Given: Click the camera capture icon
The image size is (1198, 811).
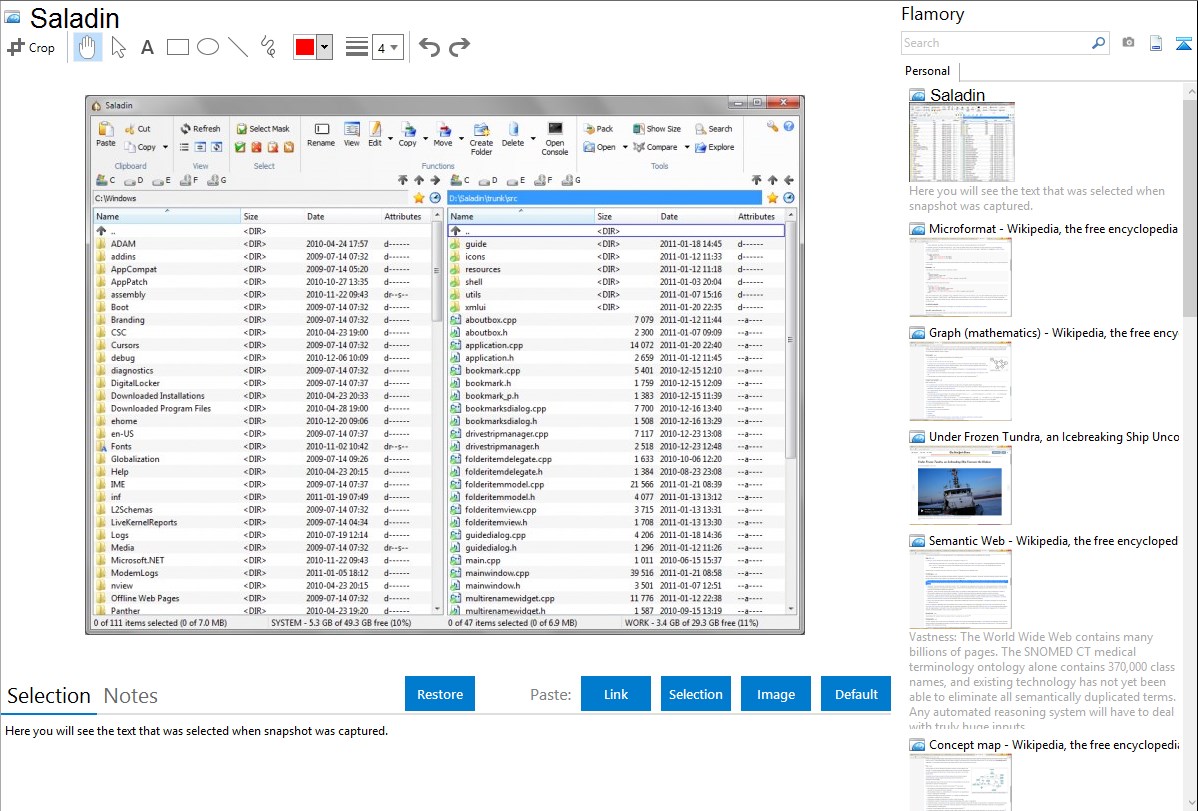Looking at the screenshot, I should (x=1128, y=43).
